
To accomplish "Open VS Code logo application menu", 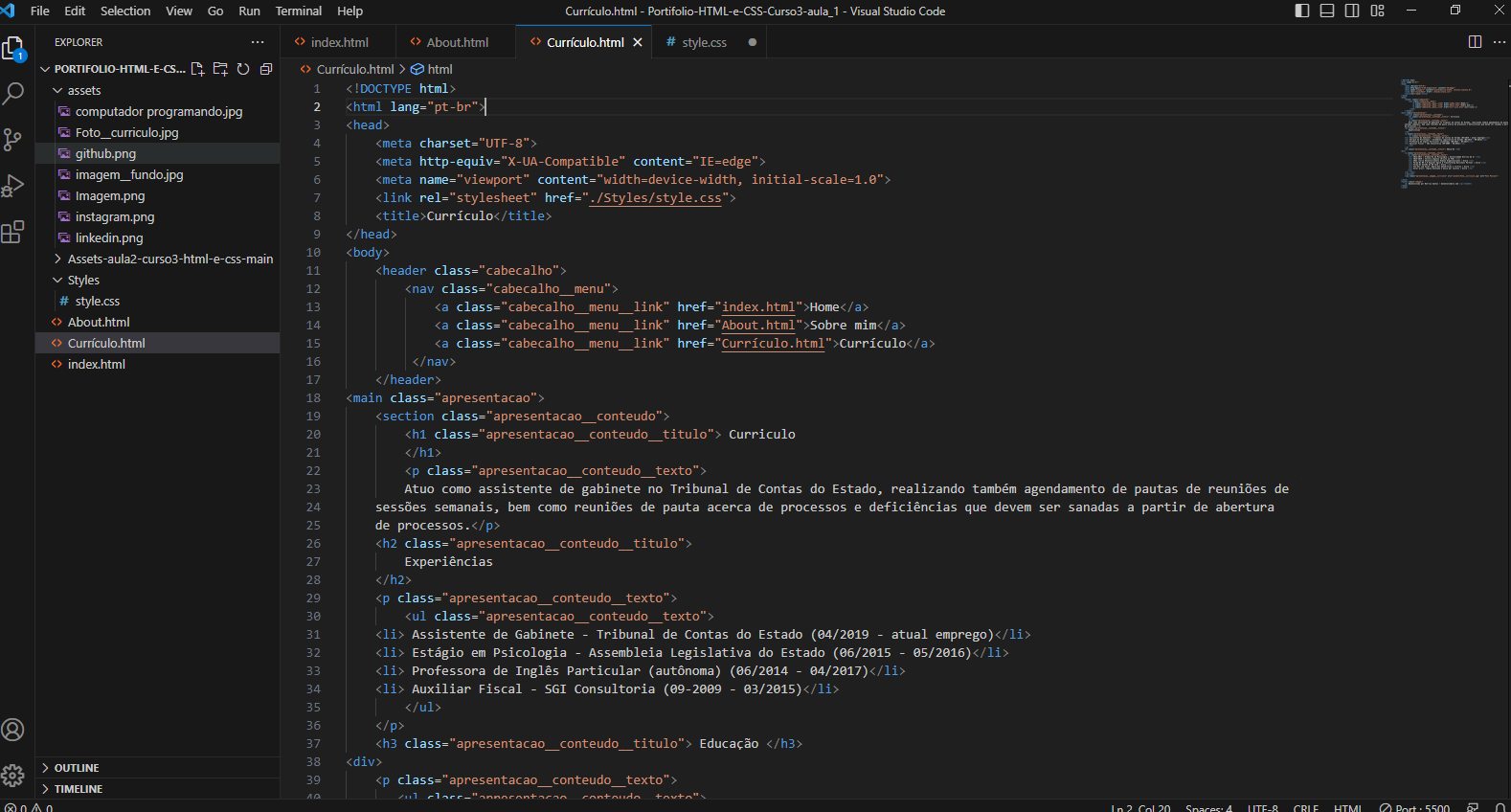I will [9, 11].
